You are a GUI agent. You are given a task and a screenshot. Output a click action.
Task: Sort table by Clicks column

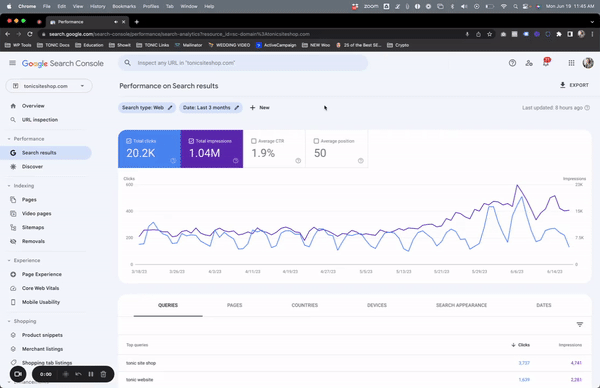click(x=520, y=345)
